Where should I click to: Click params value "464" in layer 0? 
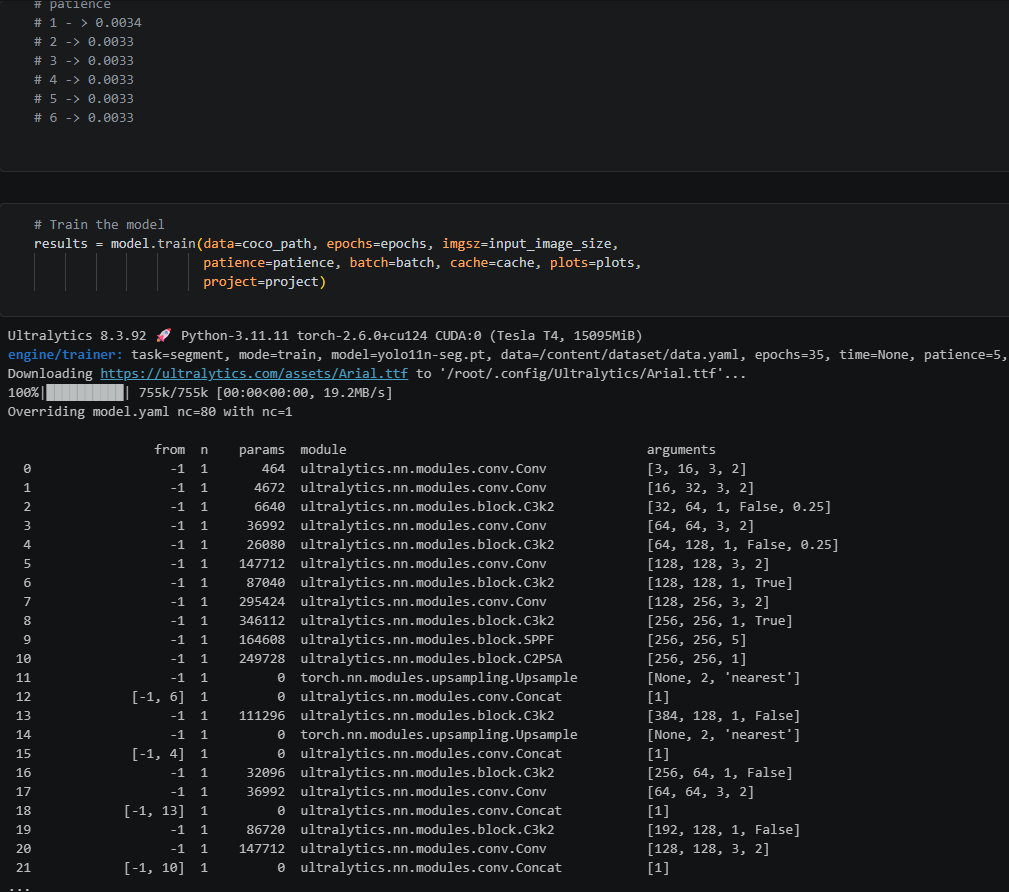pyautogui.click(x=273, y=469)
